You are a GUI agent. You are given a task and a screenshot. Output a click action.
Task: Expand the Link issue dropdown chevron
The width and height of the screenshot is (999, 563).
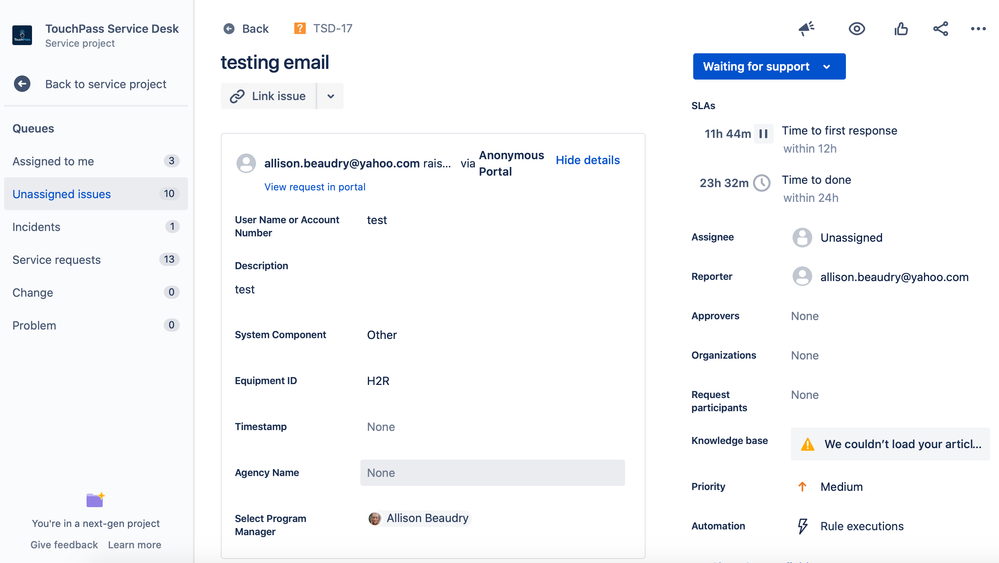click(330, 96)
